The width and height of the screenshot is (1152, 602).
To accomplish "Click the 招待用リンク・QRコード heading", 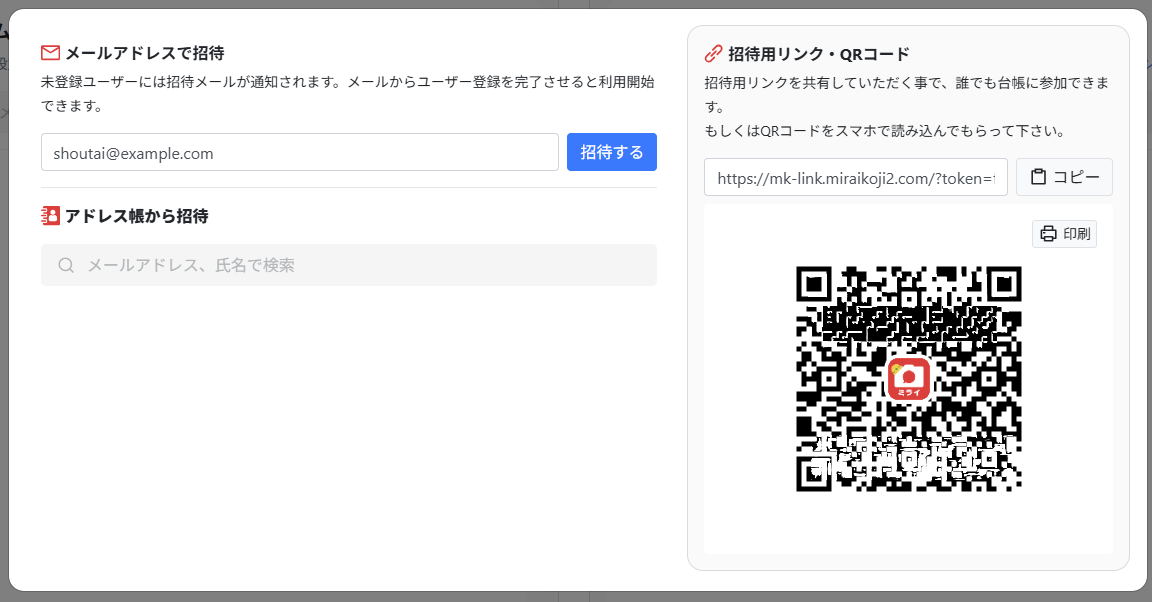I will point(819,54).
